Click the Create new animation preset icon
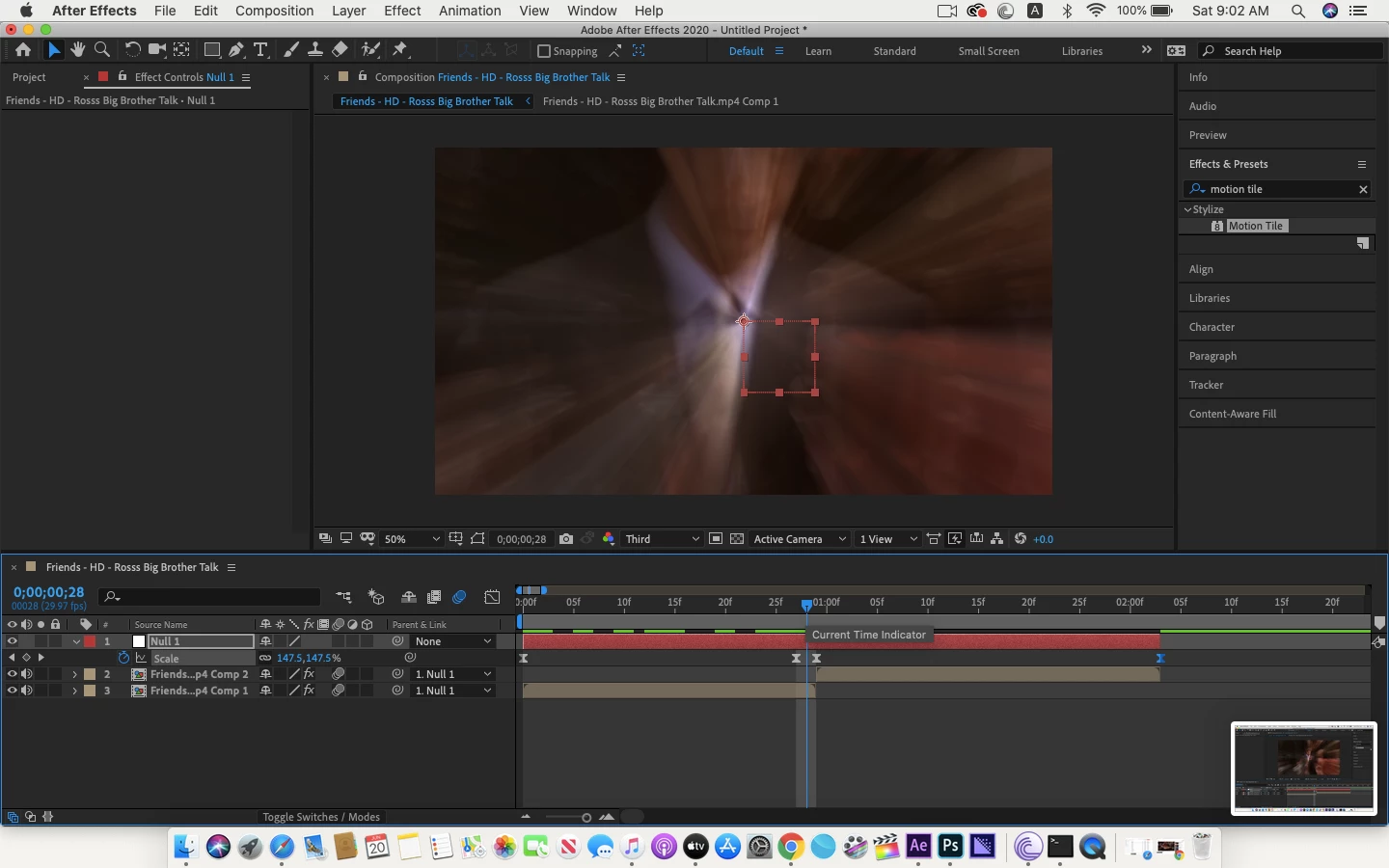The height and width of the screenshot is (868, 1389). coord(1363,244)
